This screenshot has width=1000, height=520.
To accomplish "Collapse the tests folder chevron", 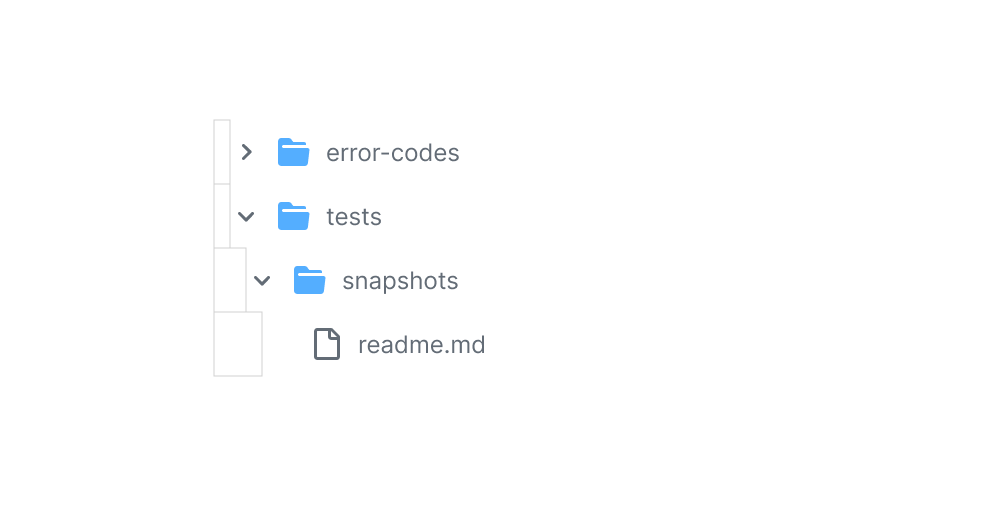I will [246, 216].
